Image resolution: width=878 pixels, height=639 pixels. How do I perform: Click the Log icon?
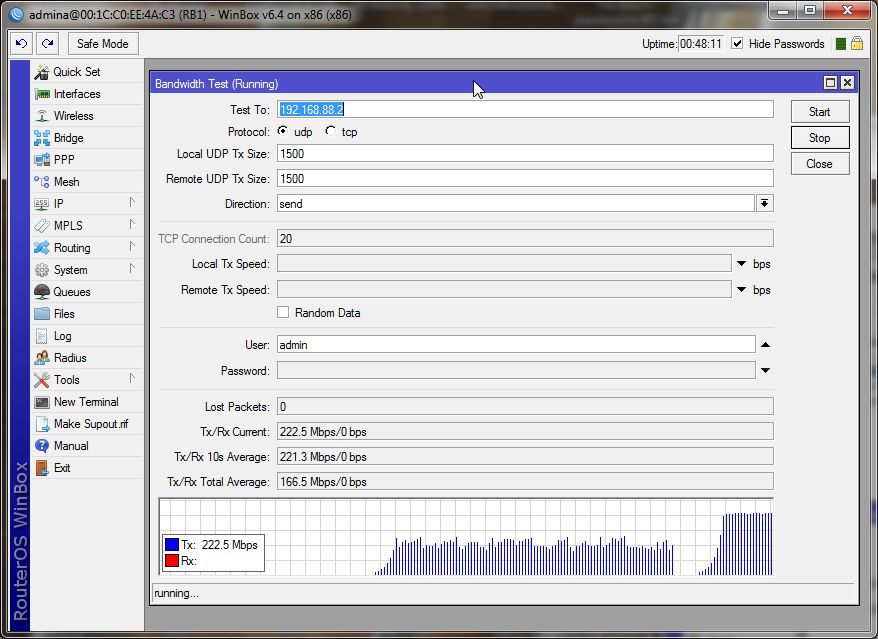[42, 336]
